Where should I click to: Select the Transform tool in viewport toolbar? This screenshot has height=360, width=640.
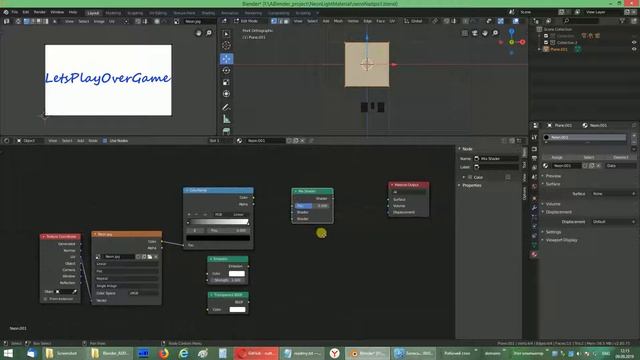(x=227, y=94)
